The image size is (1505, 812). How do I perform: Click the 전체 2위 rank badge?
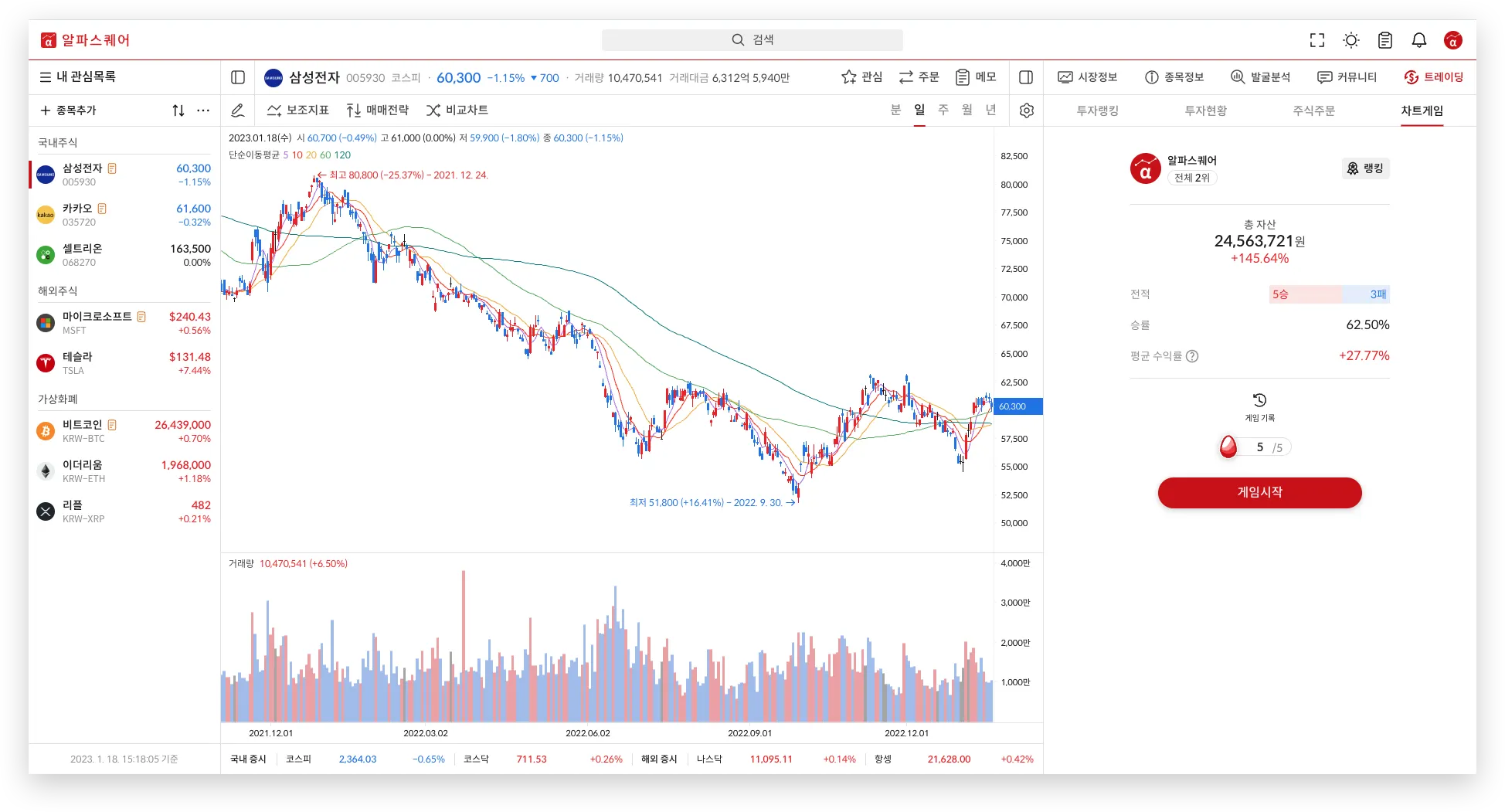[1192, 178]
